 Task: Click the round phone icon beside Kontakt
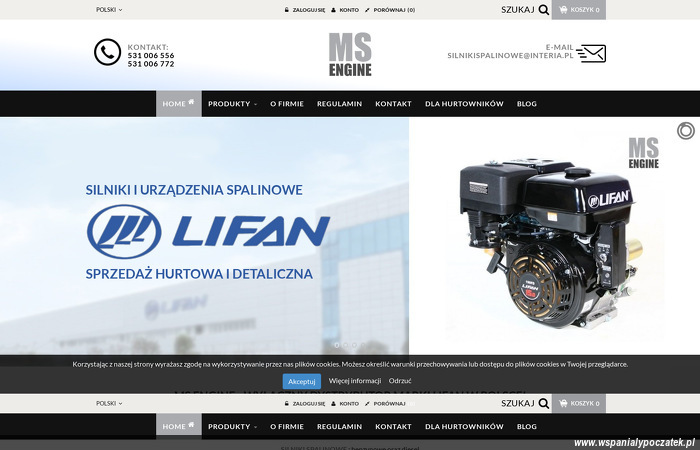pos(107,52)
